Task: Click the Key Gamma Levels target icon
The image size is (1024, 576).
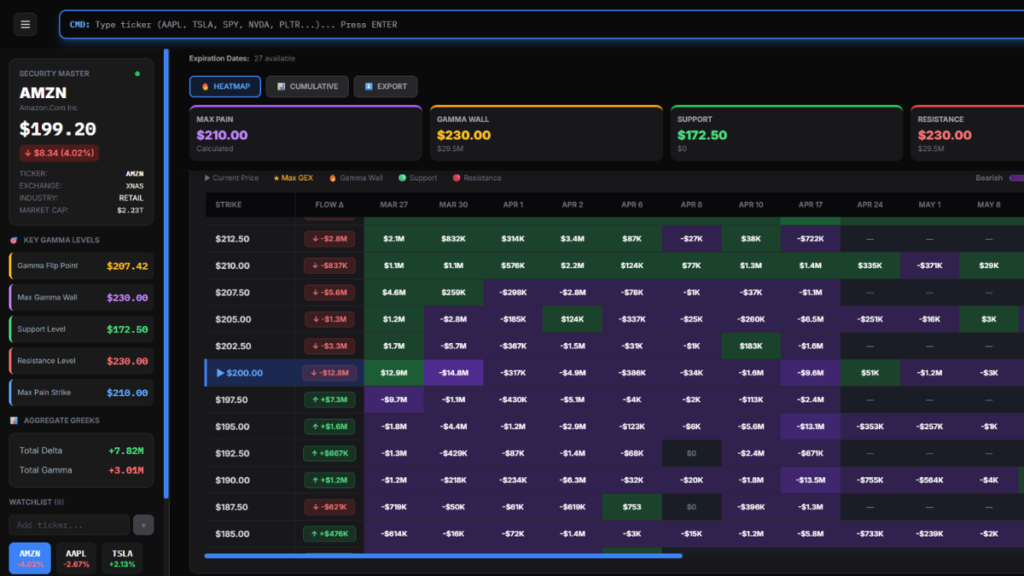Action: click(x=13, y=240)
